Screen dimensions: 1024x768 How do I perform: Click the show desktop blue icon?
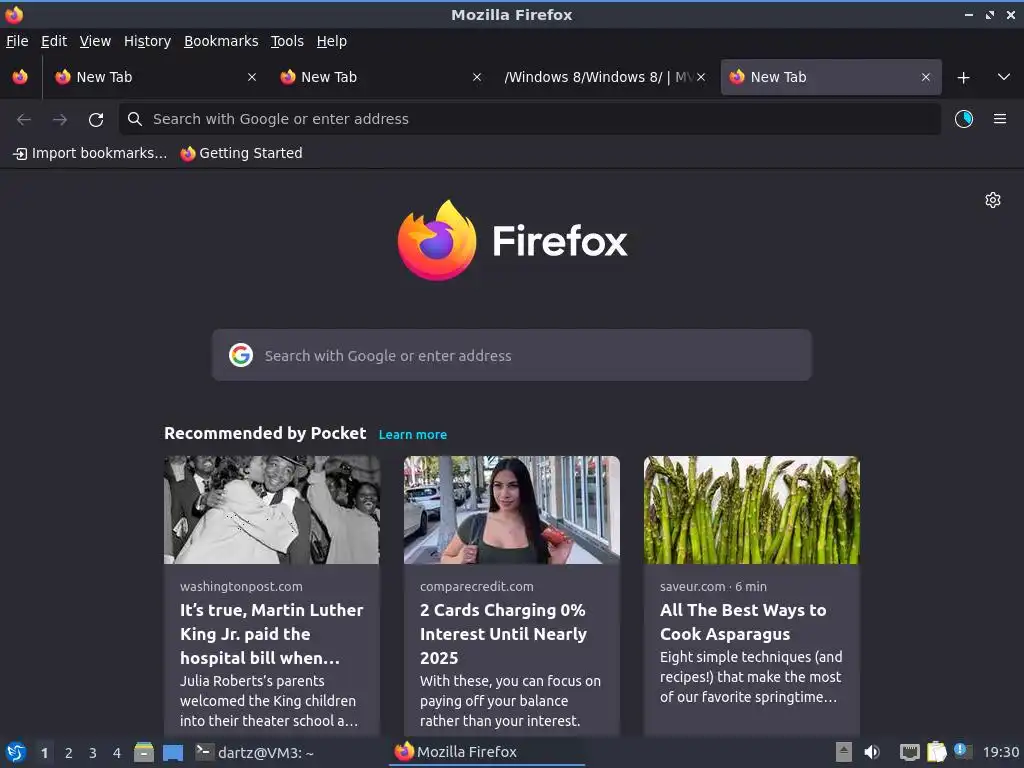(173, 752)
